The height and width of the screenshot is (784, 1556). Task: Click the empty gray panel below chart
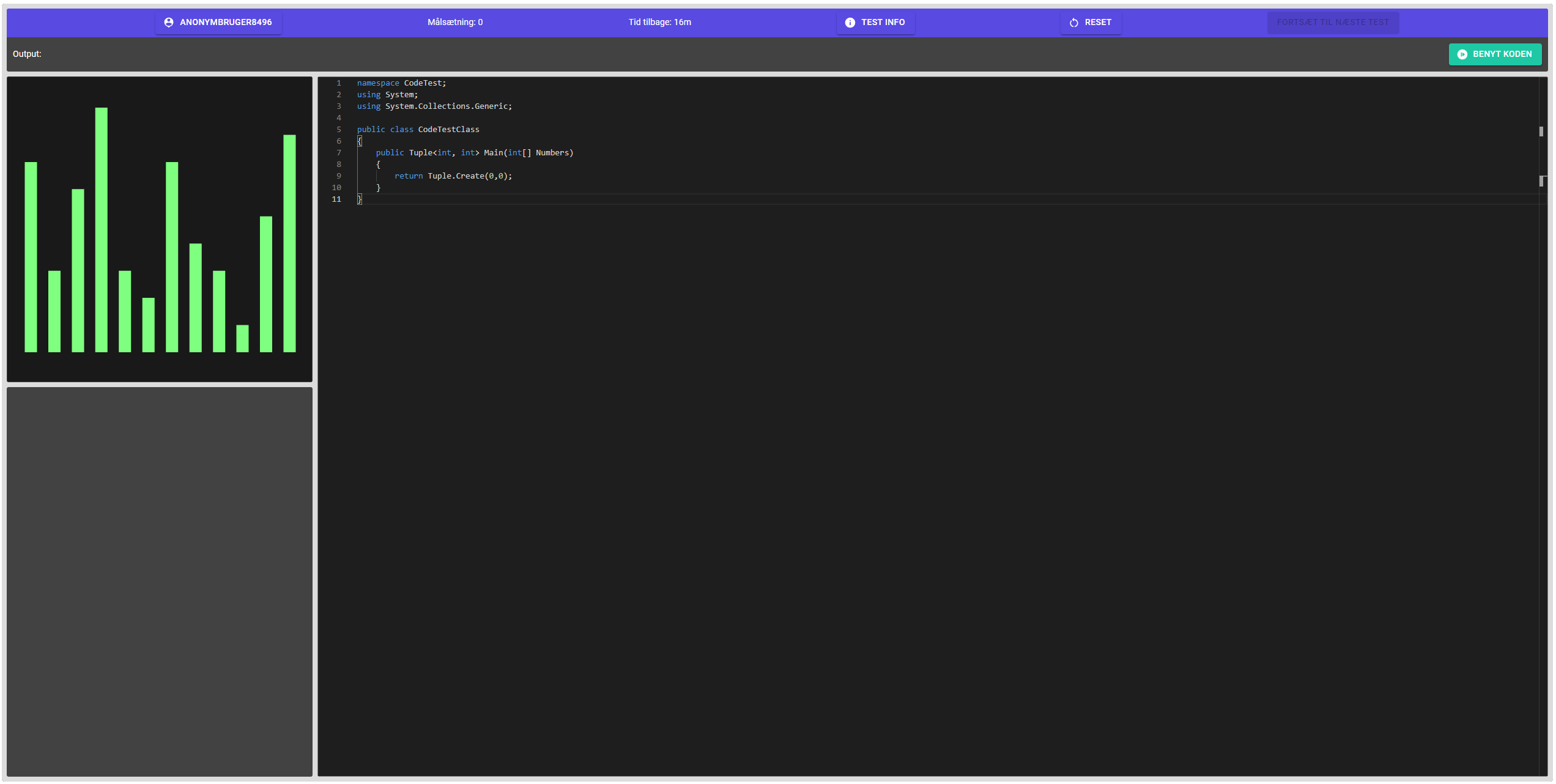click(x=160, y=581)
